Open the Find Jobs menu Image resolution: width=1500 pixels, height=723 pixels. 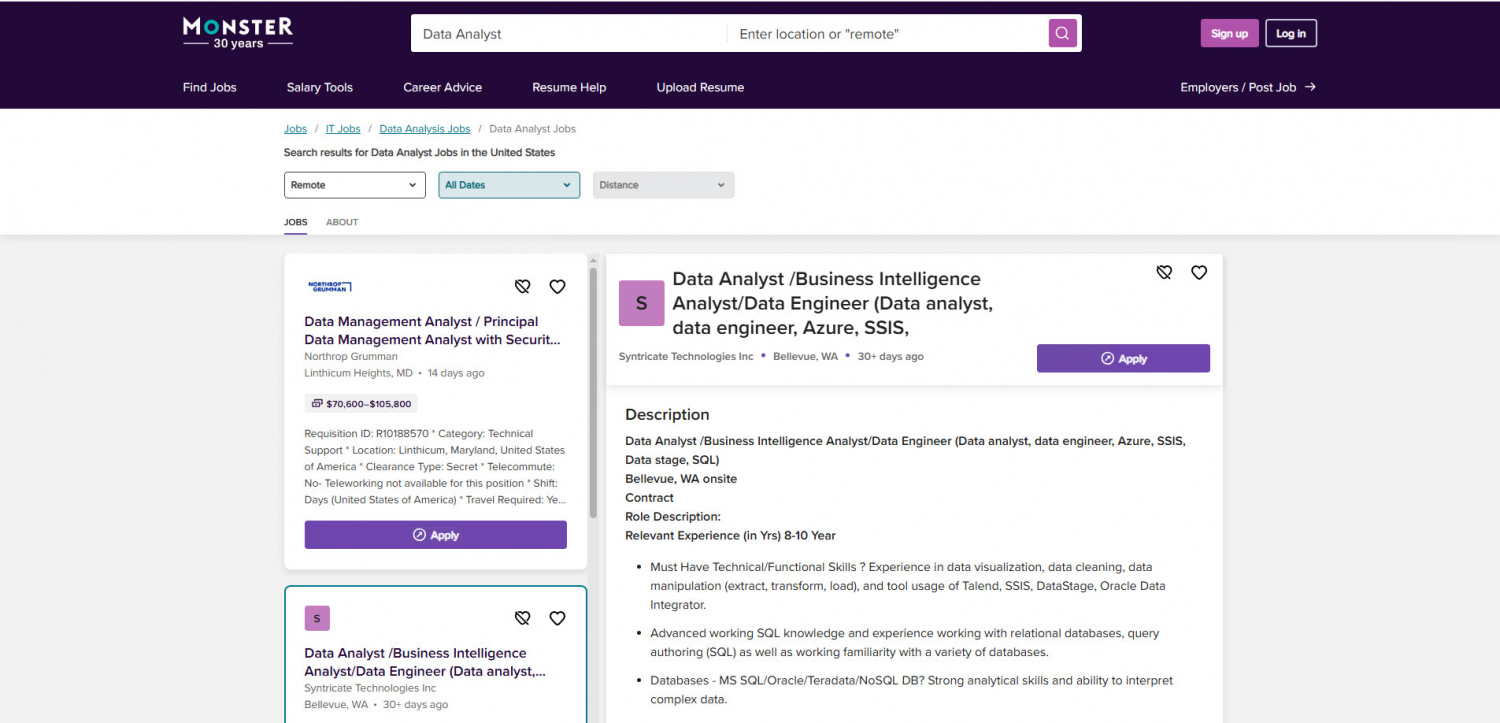210,87
